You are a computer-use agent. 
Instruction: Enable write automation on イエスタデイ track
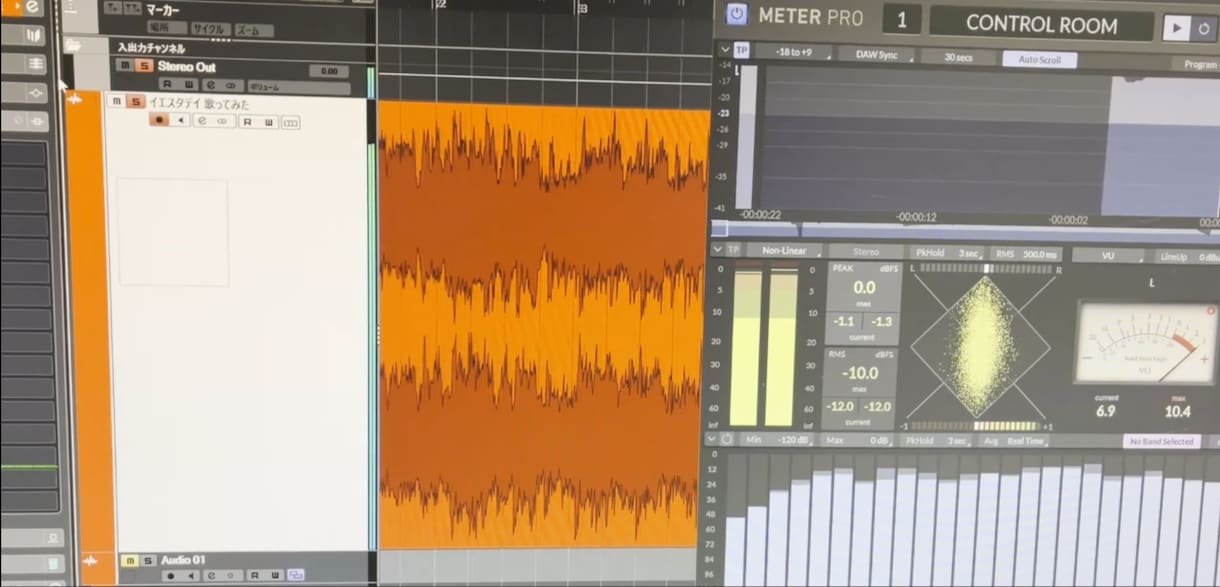coord(268,122)
